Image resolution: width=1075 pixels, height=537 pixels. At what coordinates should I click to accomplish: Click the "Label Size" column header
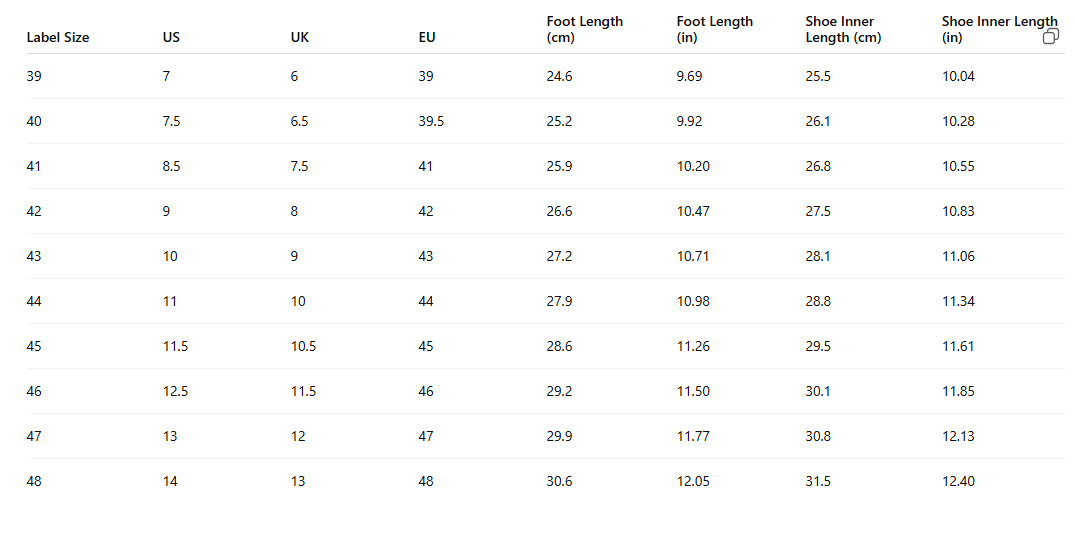(x=58, y=38)
